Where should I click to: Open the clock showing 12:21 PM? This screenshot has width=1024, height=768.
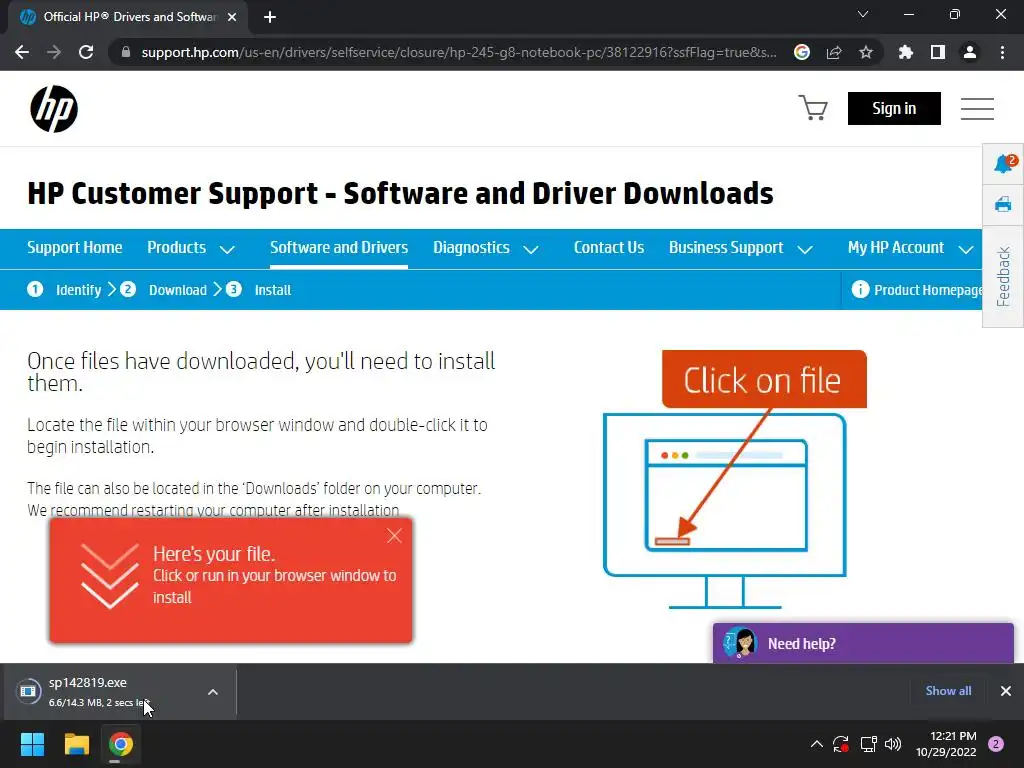(x=946, y=744)
